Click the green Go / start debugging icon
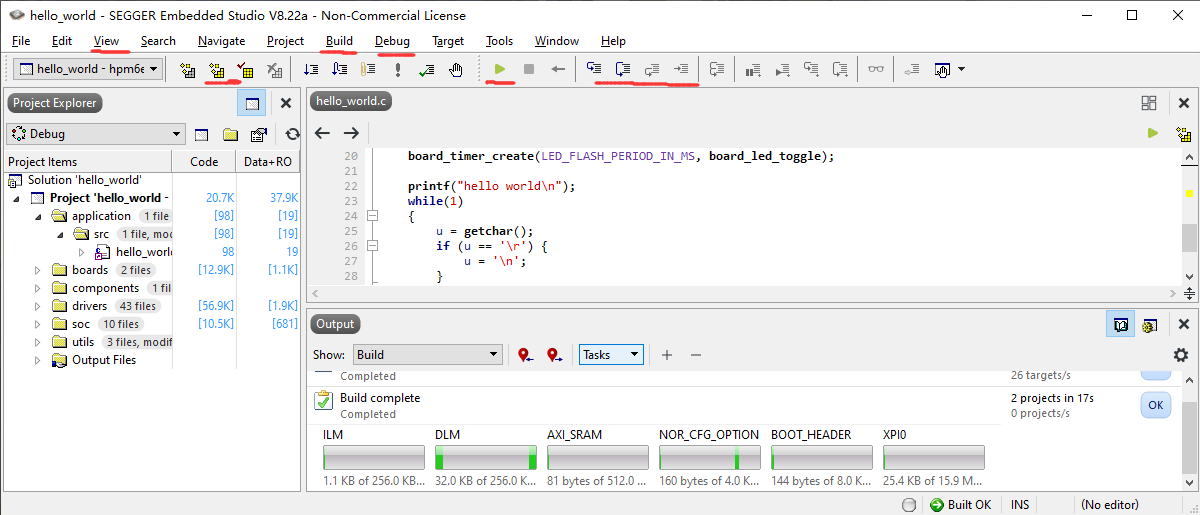The width and height of the screenshot is (1200, 515). coord(500,69)
